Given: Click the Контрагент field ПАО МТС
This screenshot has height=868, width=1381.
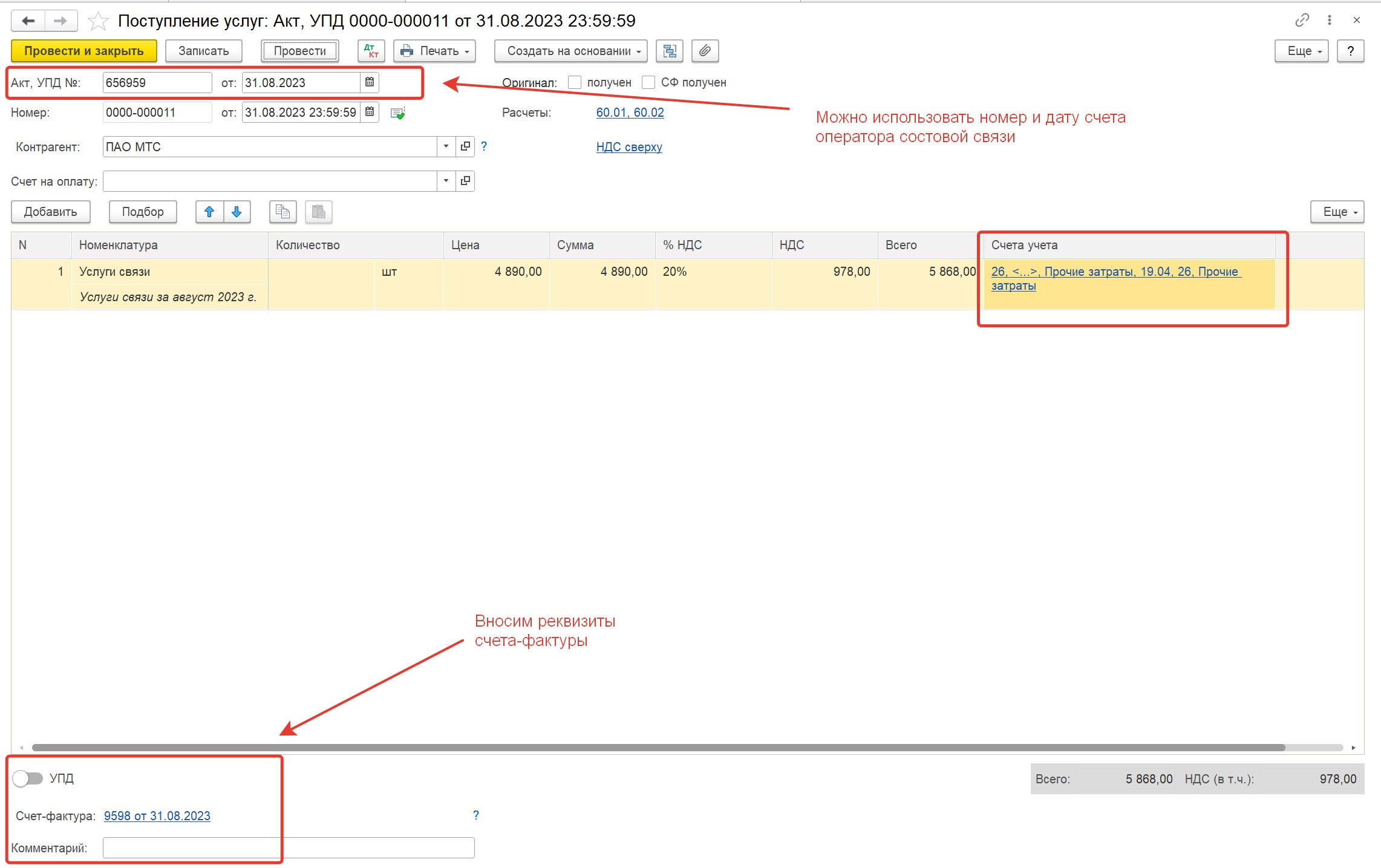Looking at the screenshot, I should coord(270,146).
